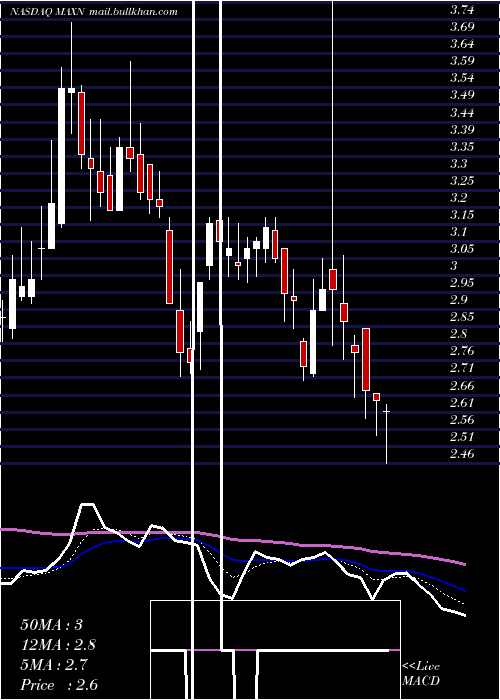The width and height of the screenshot is (500, 700).
Task: Click the 3.49 price axis label
Action: click(x=462, y=95)
